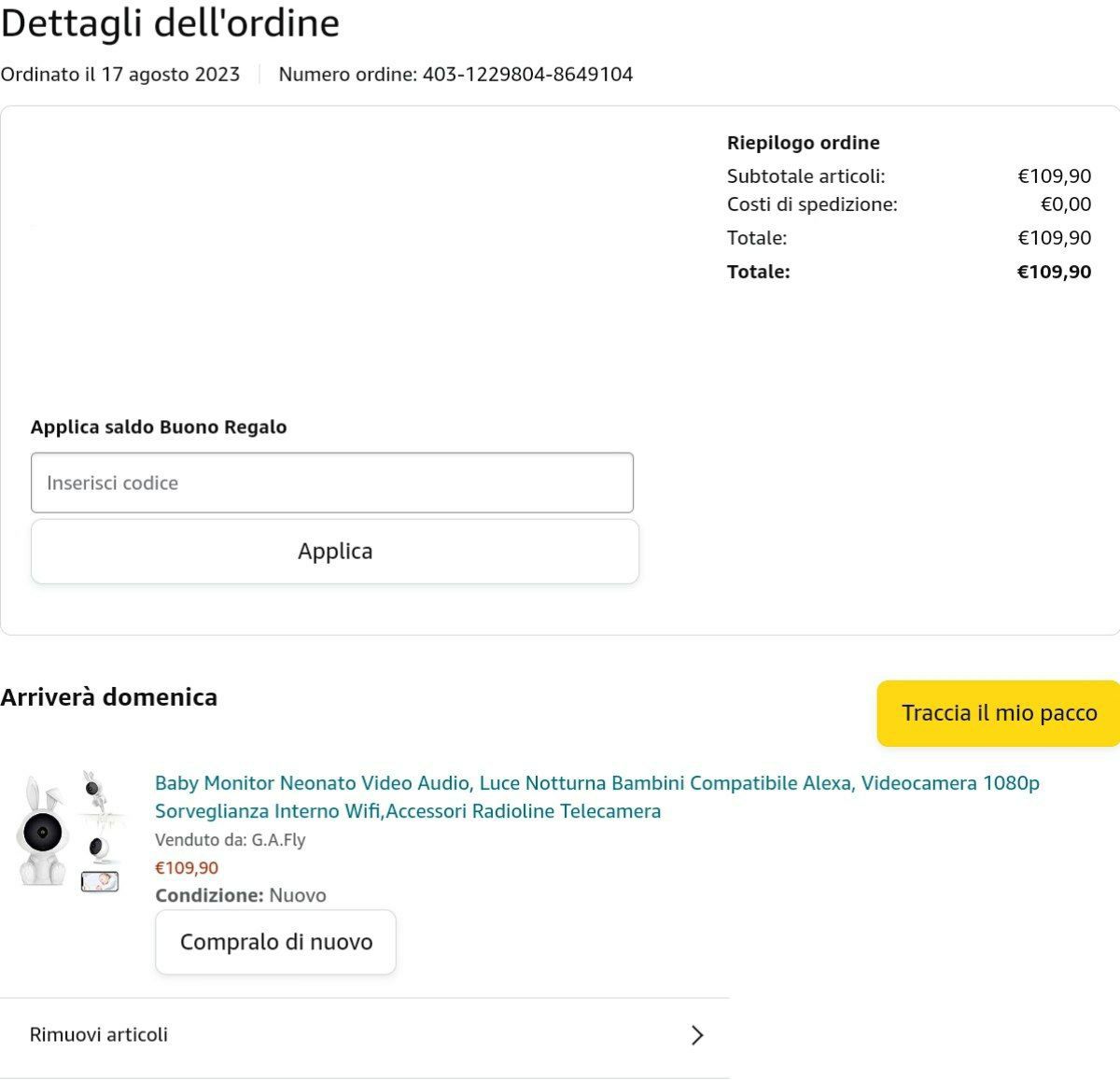The height and width of the screenshot is (1080, 1120).
Task: Click the red product price €109,90
Action: [187, 867]
